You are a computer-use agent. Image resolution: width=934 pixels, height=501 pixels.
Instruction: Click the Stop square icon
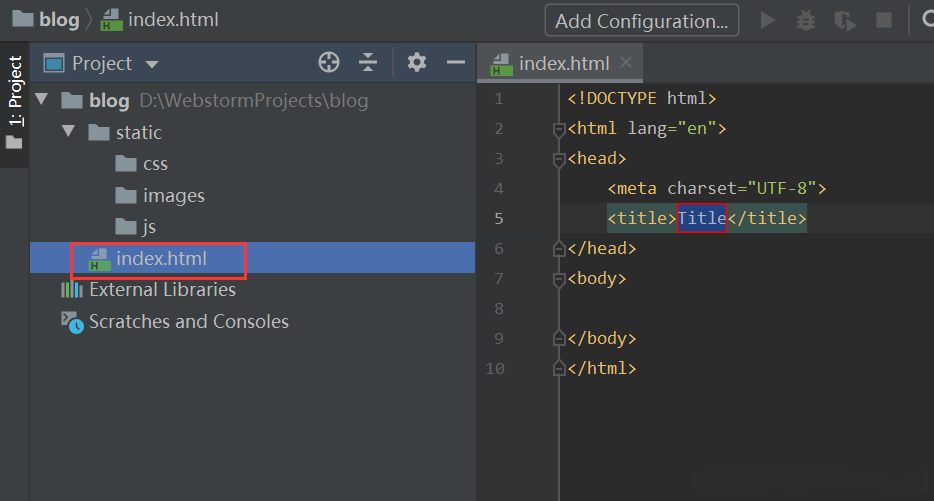884,20
